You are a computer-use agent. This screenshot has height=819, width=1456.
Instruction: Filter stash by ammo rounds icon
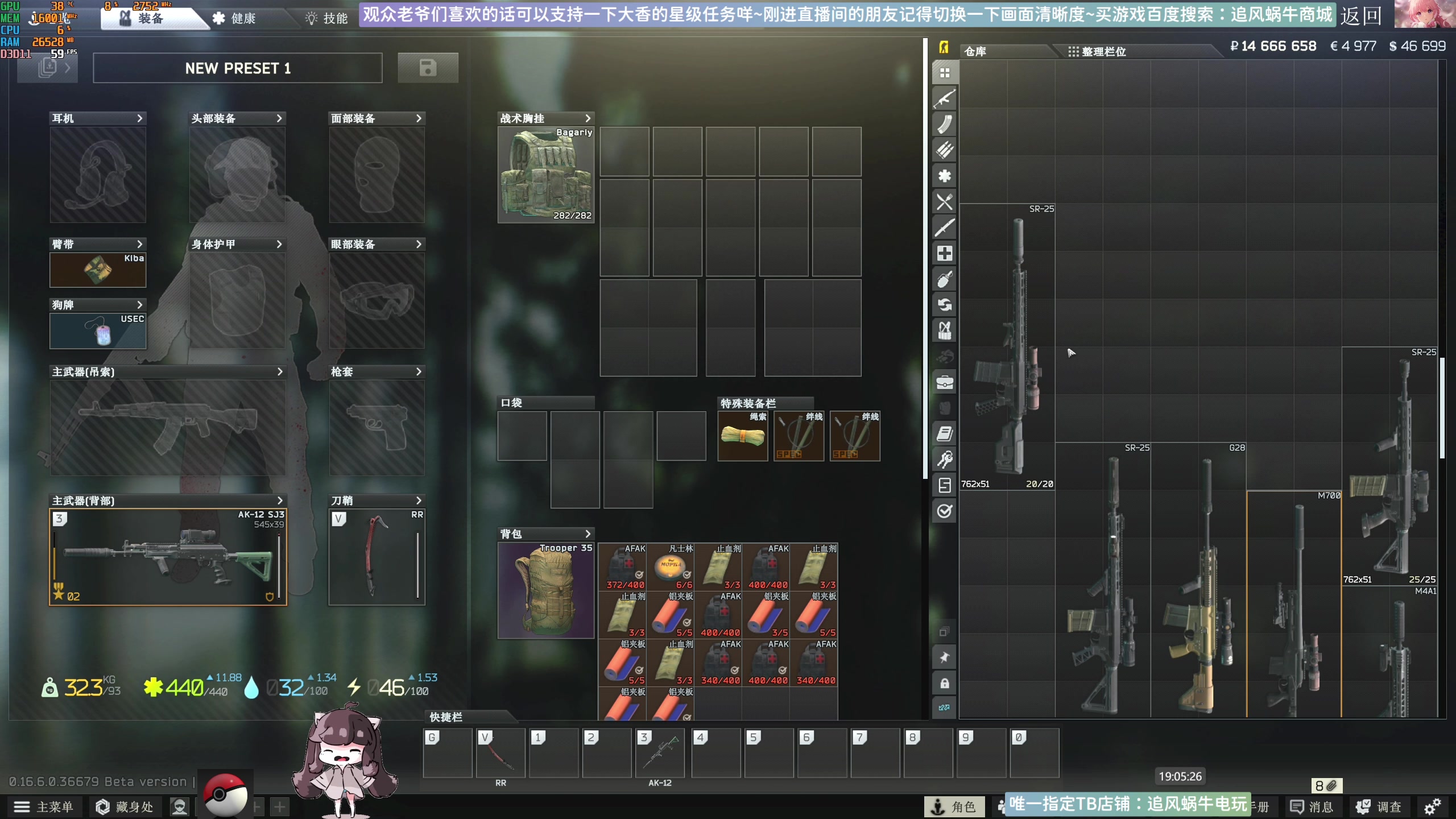945,150
